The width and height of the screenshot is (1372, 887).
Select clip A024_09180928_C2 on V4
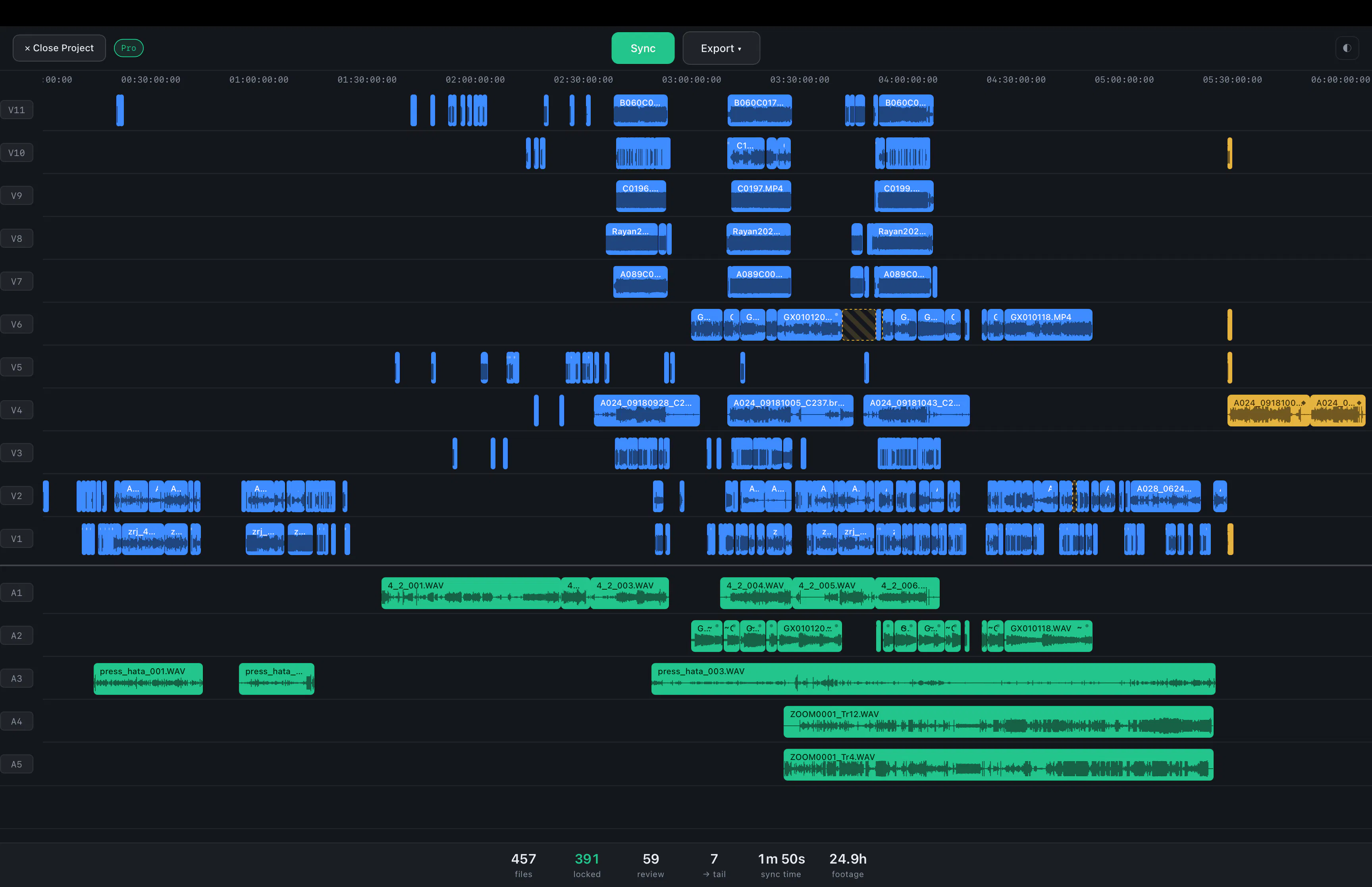[x=647, y=410]
